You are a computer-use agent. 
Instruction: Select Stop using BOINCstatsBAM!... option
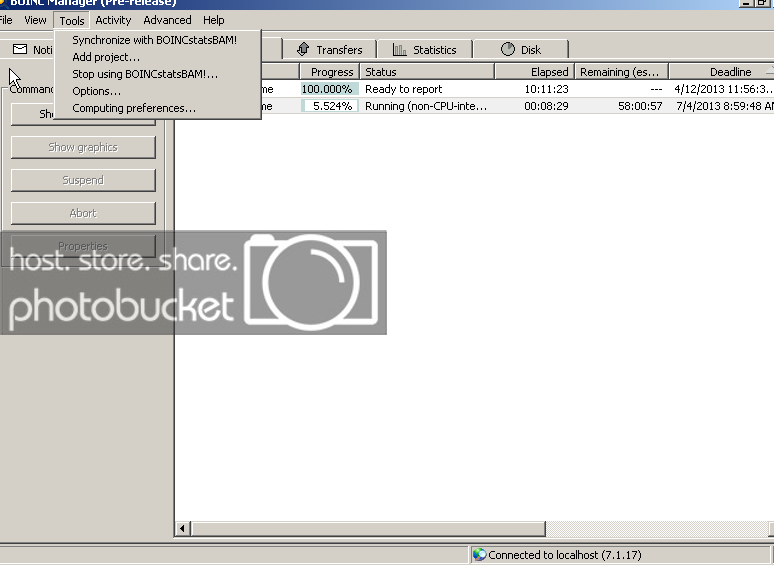145,74
